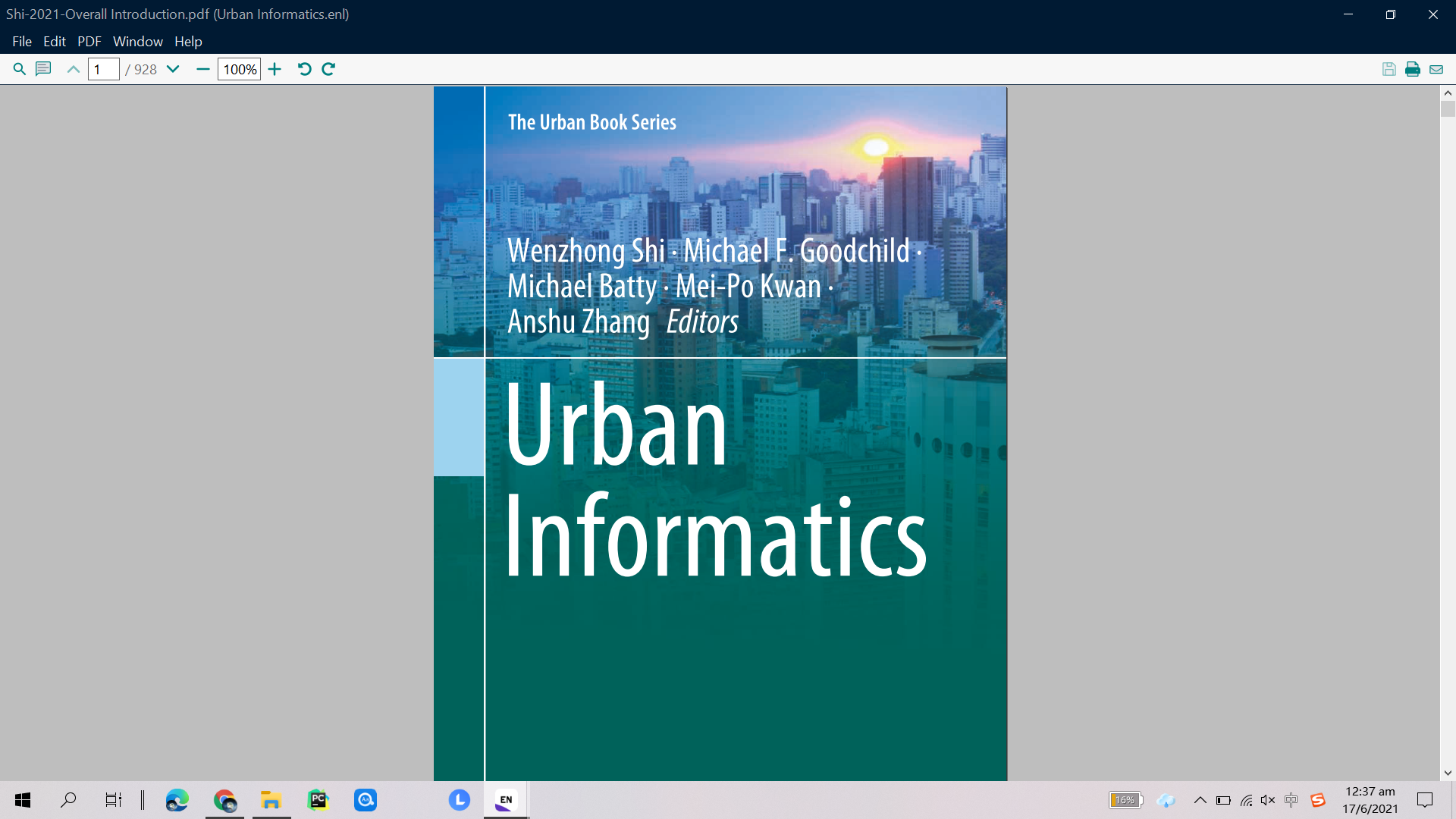This screenshot has height=819, width=1456.
Task: Go to next page with down chevron
Action: (x=173, y=69)
